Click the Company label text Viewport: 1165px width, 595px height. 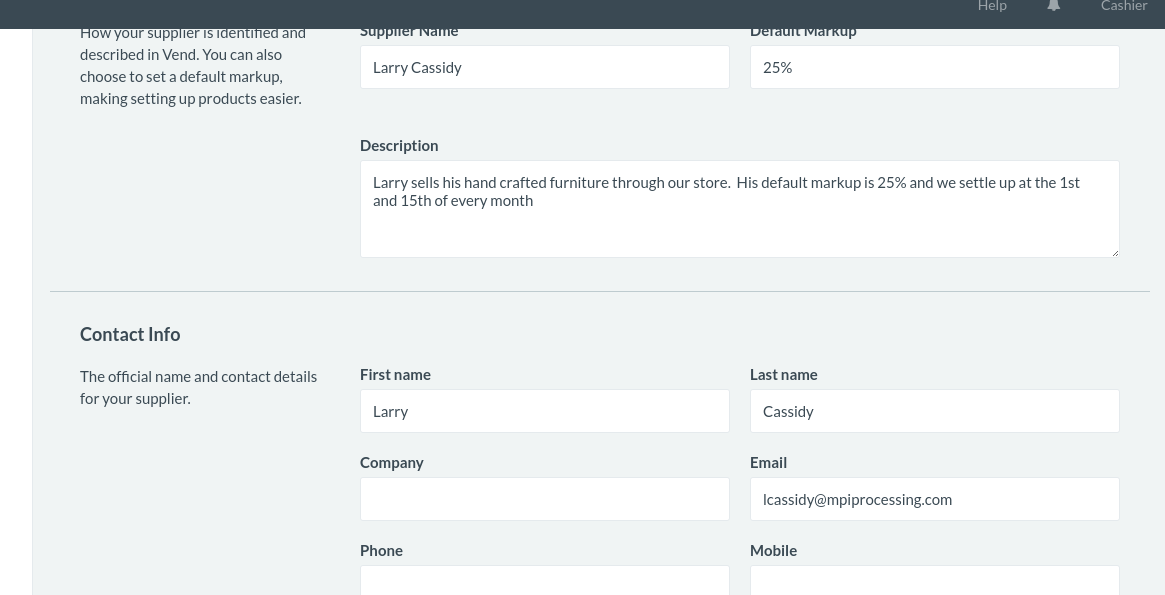click(391, 462)
